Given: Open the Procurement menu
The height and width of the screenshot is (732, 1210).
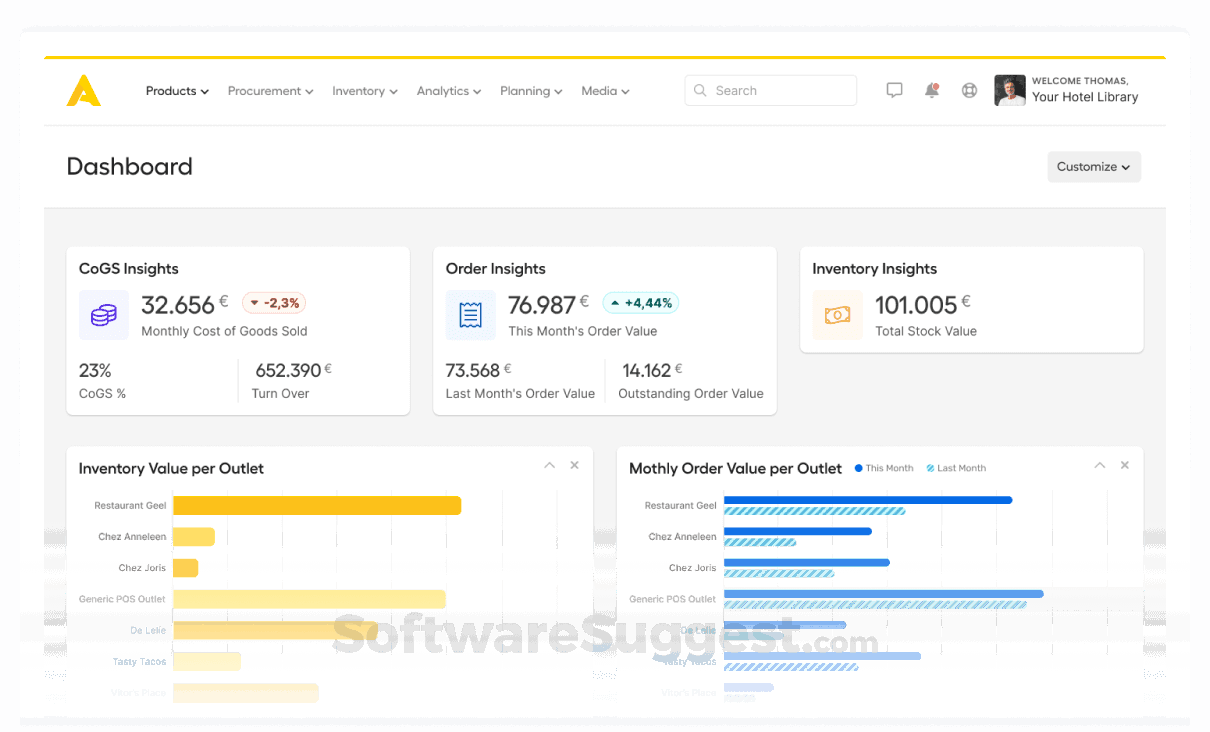Looking at the screenshot, I should click(269, 91).
